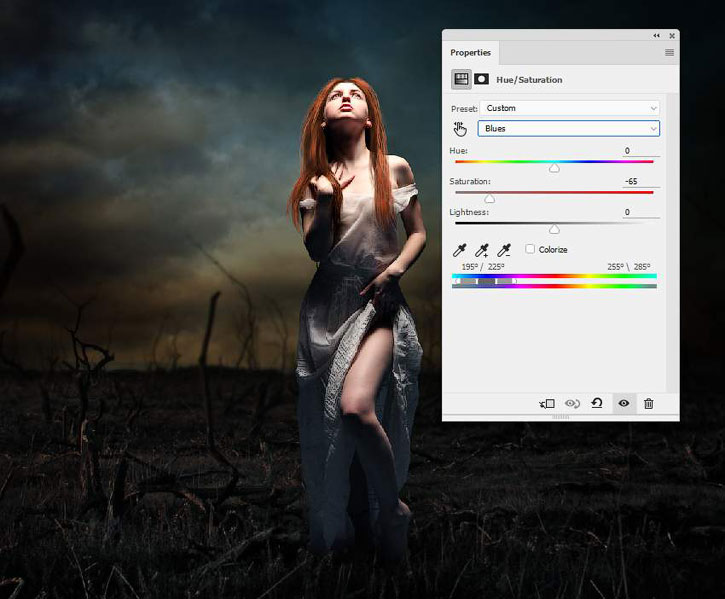Click the Lightness value field
Screen dimensions: 725x599
pyautogui.click(x=641, y=212)
